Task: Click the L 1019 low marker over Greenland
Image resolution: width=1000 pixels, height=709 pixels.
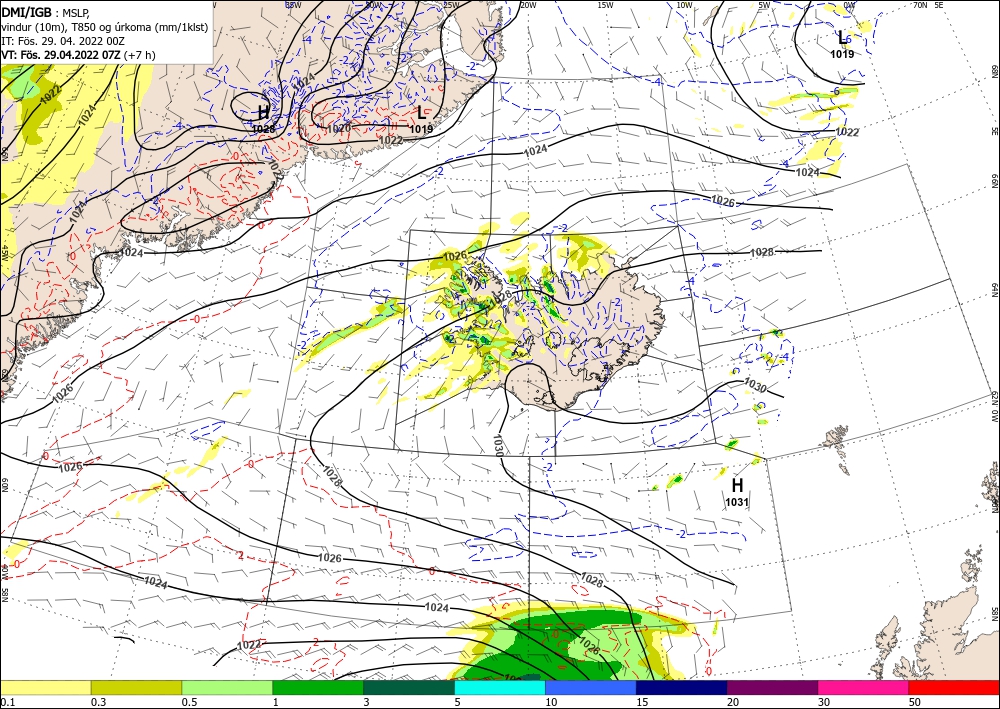Action: pyautogui.click(x=421, y=113)
